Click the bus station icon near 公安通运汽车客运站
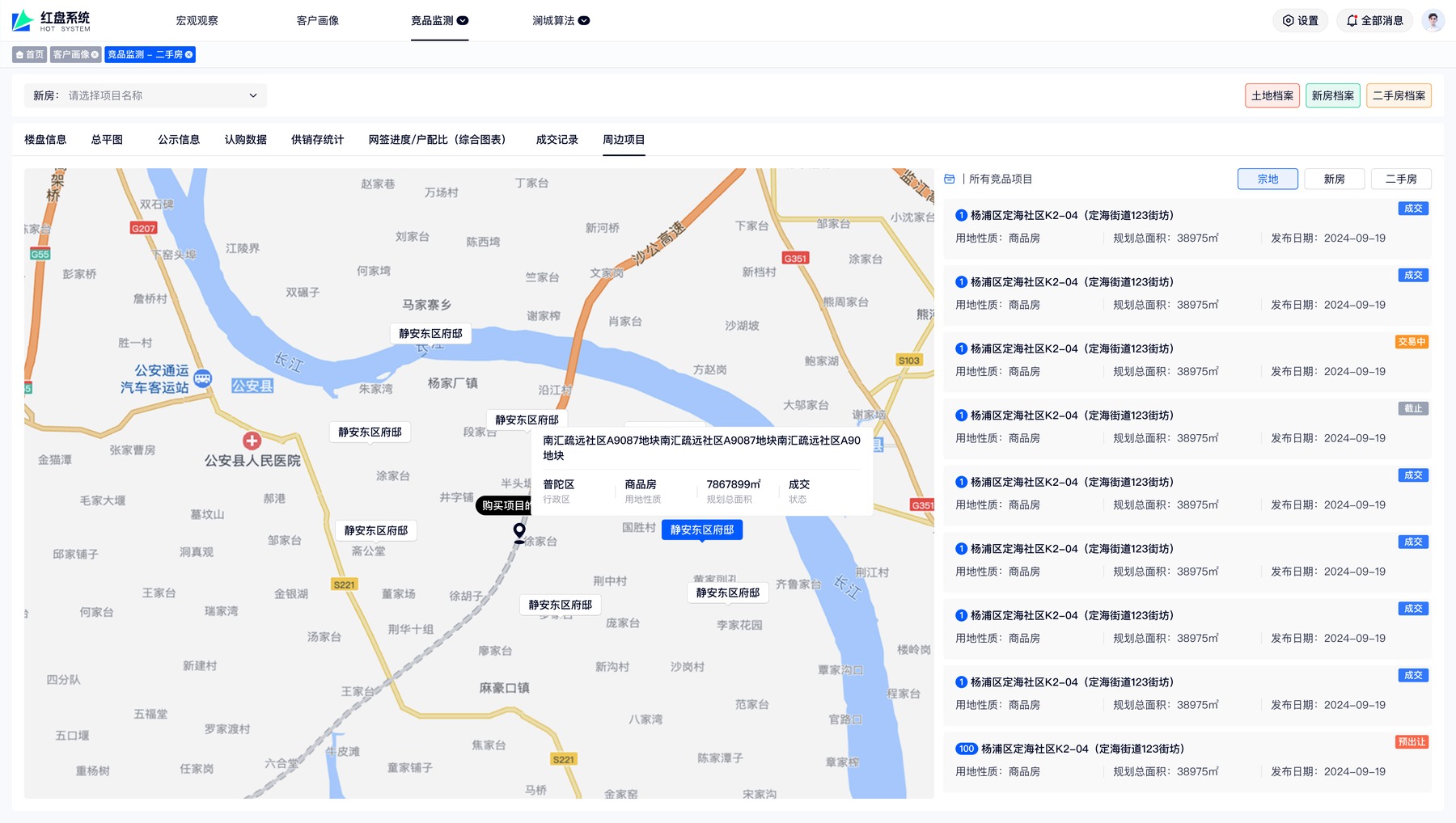Image resolution: width=1456 pixels, height=823 pixels. [203, 378]
